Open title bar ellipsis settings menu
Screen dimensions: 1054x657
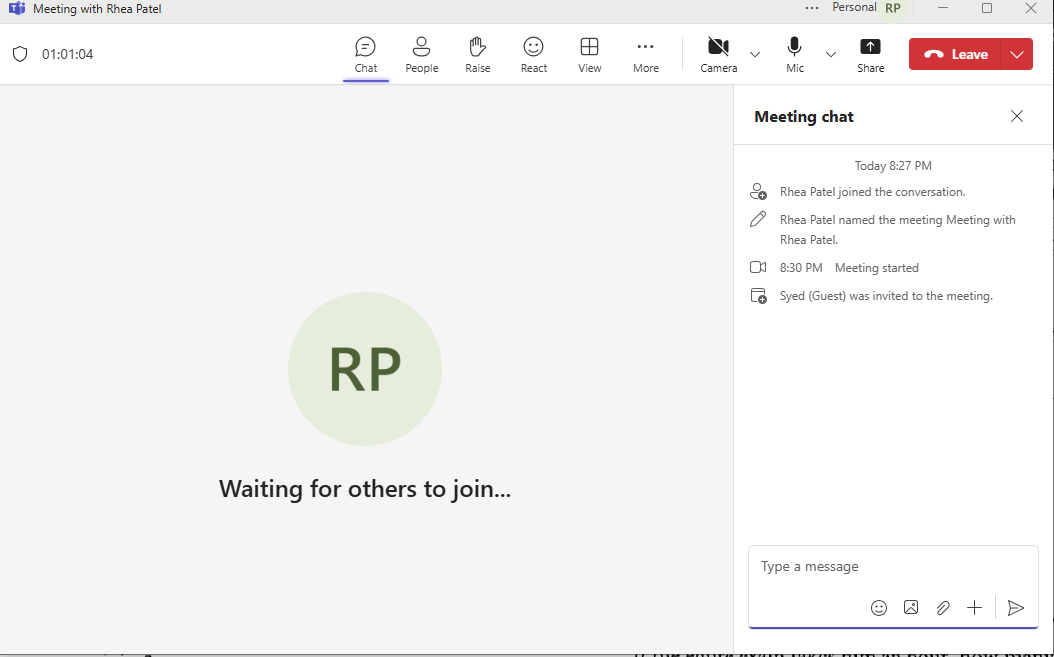point(811,8)
